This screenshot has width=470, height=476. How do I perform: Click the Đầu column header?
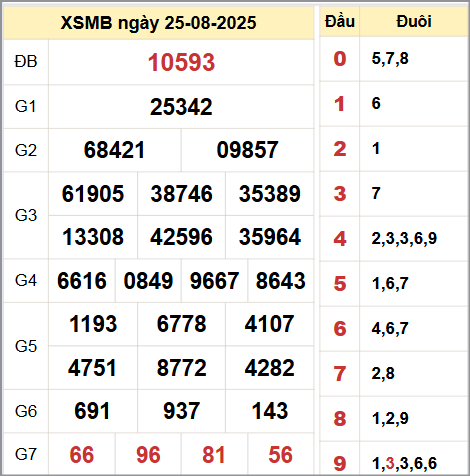[340, 21]
